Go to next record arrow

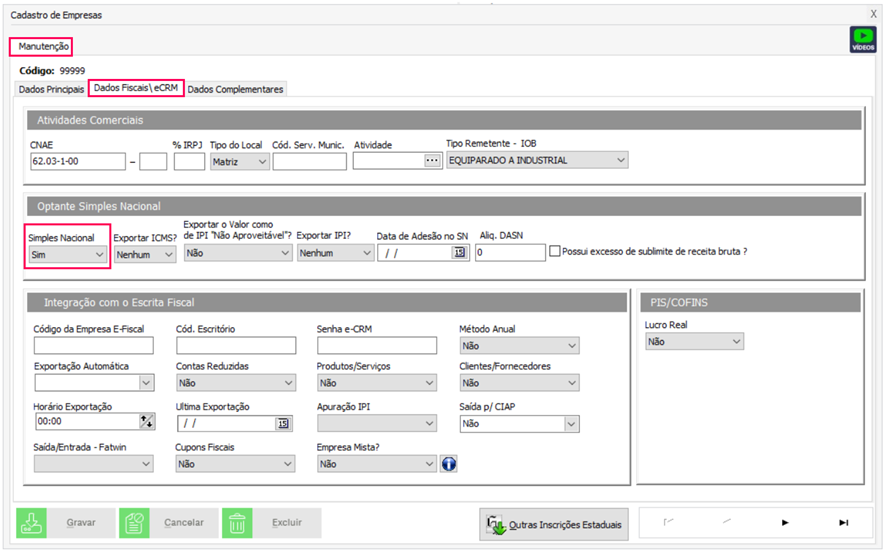tap(785, 522)
